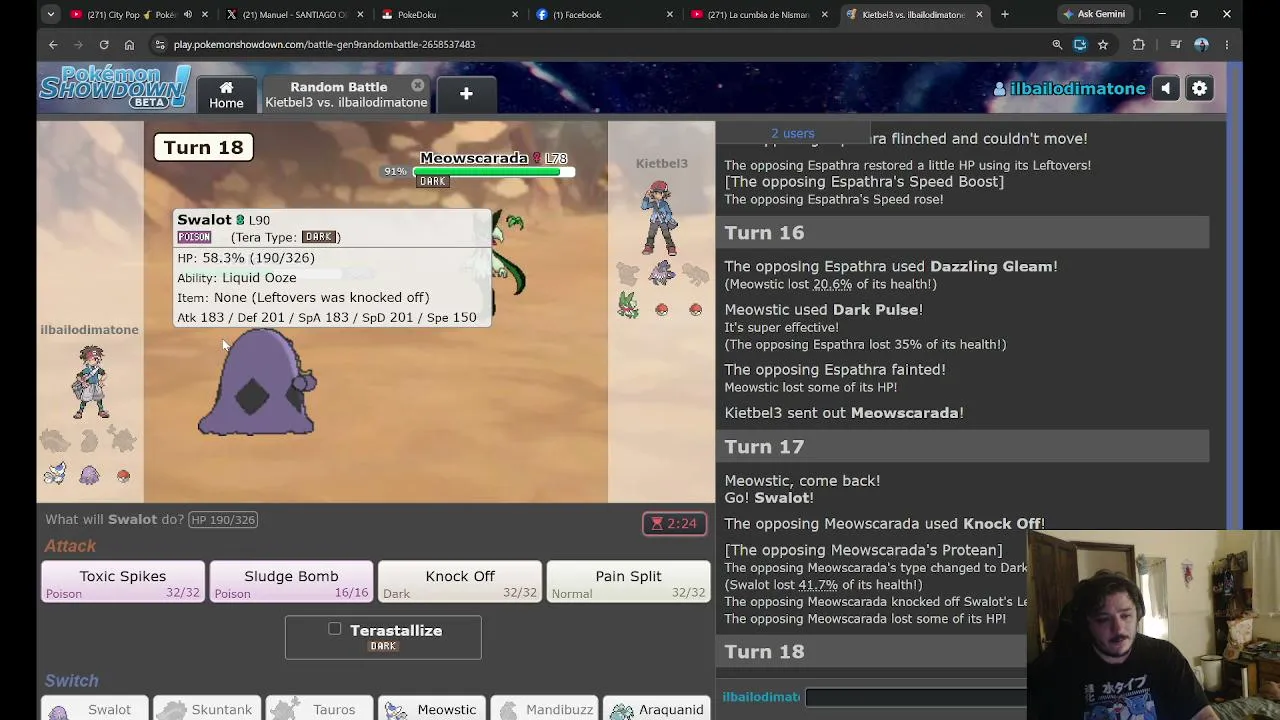Click the address bar URL
Image resolution: width=1280 pixels, height=720 pixels.
pyautogui.click(x=324, y=44)
